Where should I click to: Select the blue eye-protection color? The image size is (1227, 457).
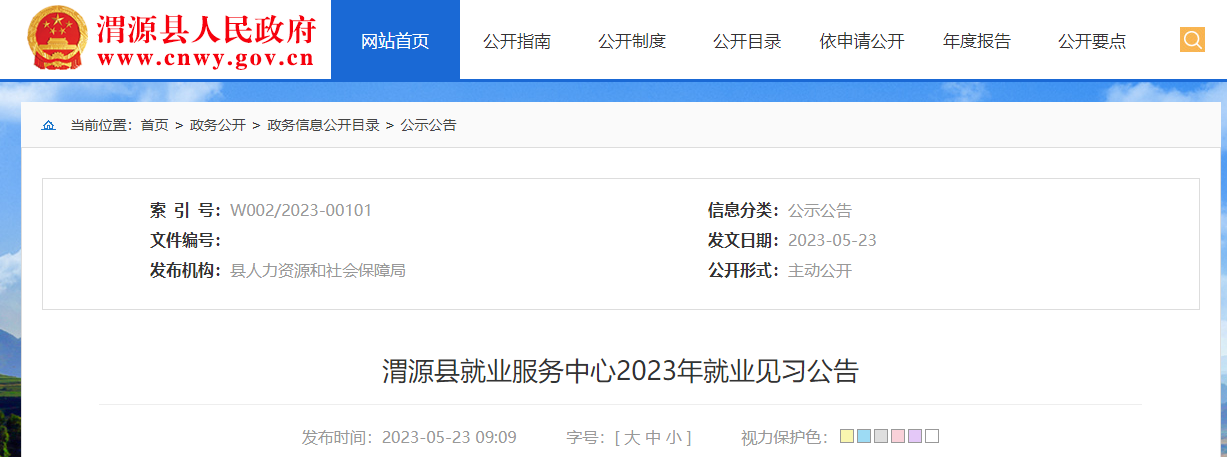864,436
